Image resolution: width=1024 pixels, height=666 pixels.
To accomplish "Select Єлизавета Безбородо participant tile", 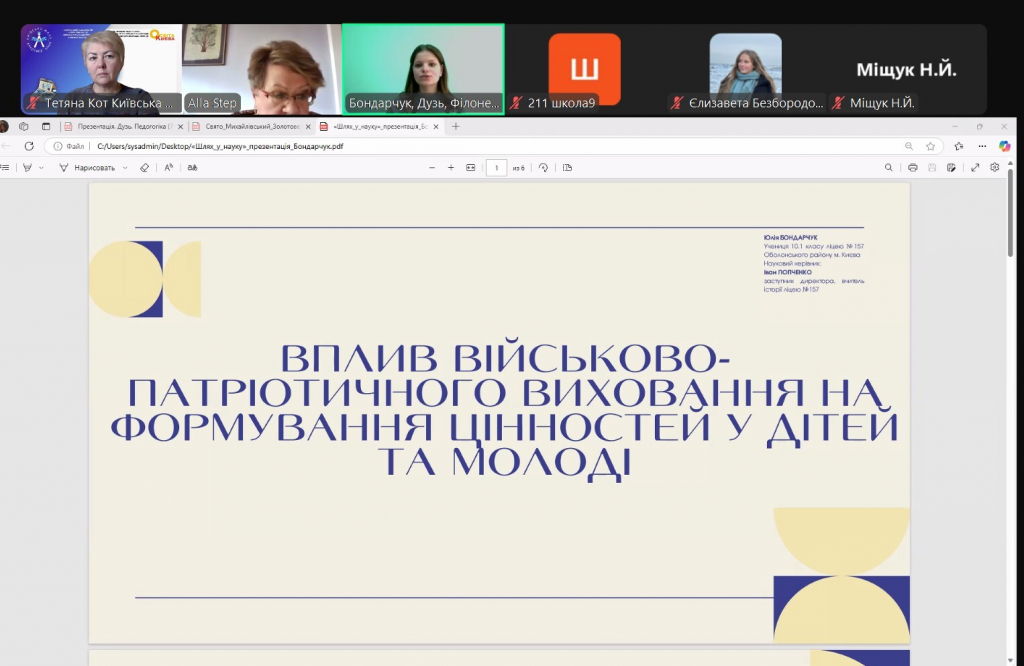I will (x=746, y=69).
